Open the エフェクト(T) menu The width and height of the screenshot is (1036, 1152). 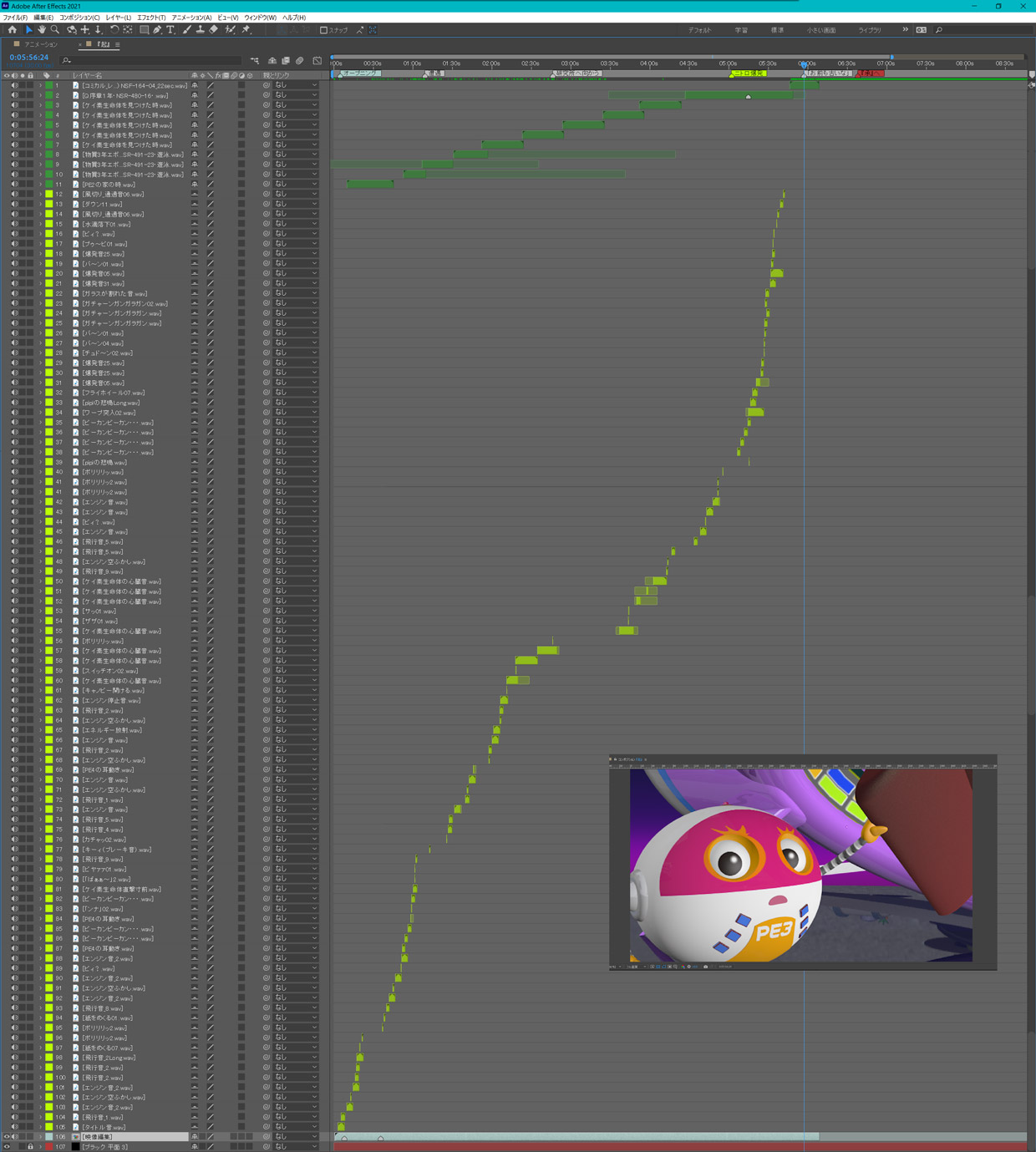coord(151,18)
